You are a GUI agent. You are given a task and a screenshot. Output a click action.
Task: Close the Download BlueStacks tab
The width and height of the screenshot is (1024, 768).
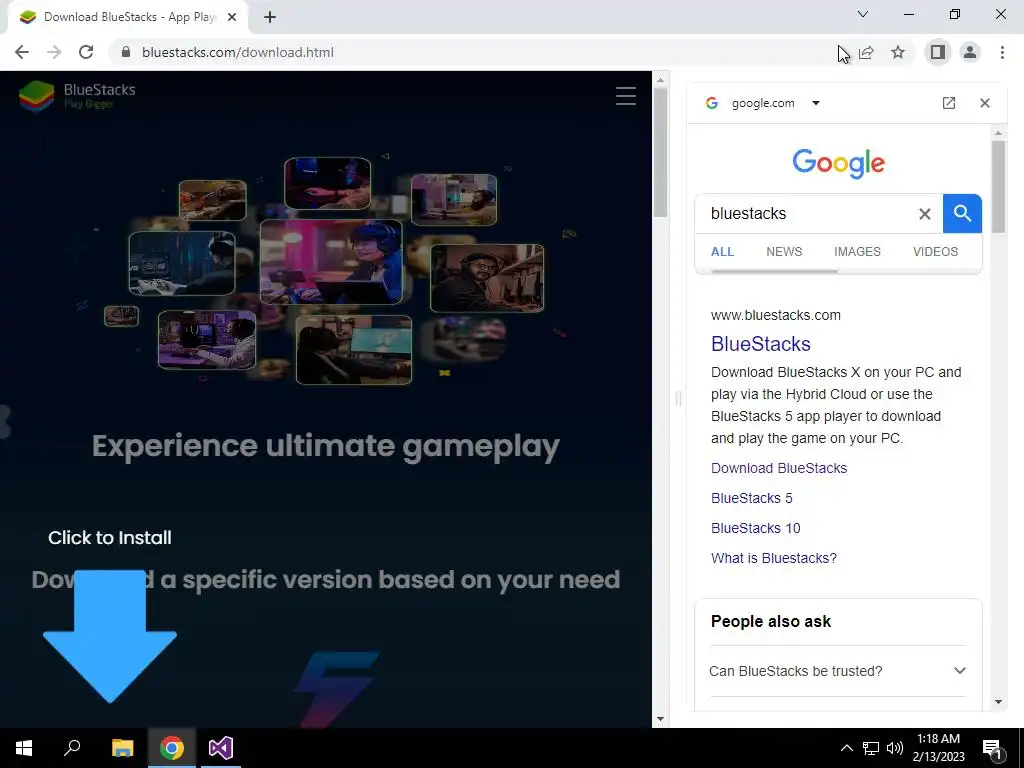232,18
